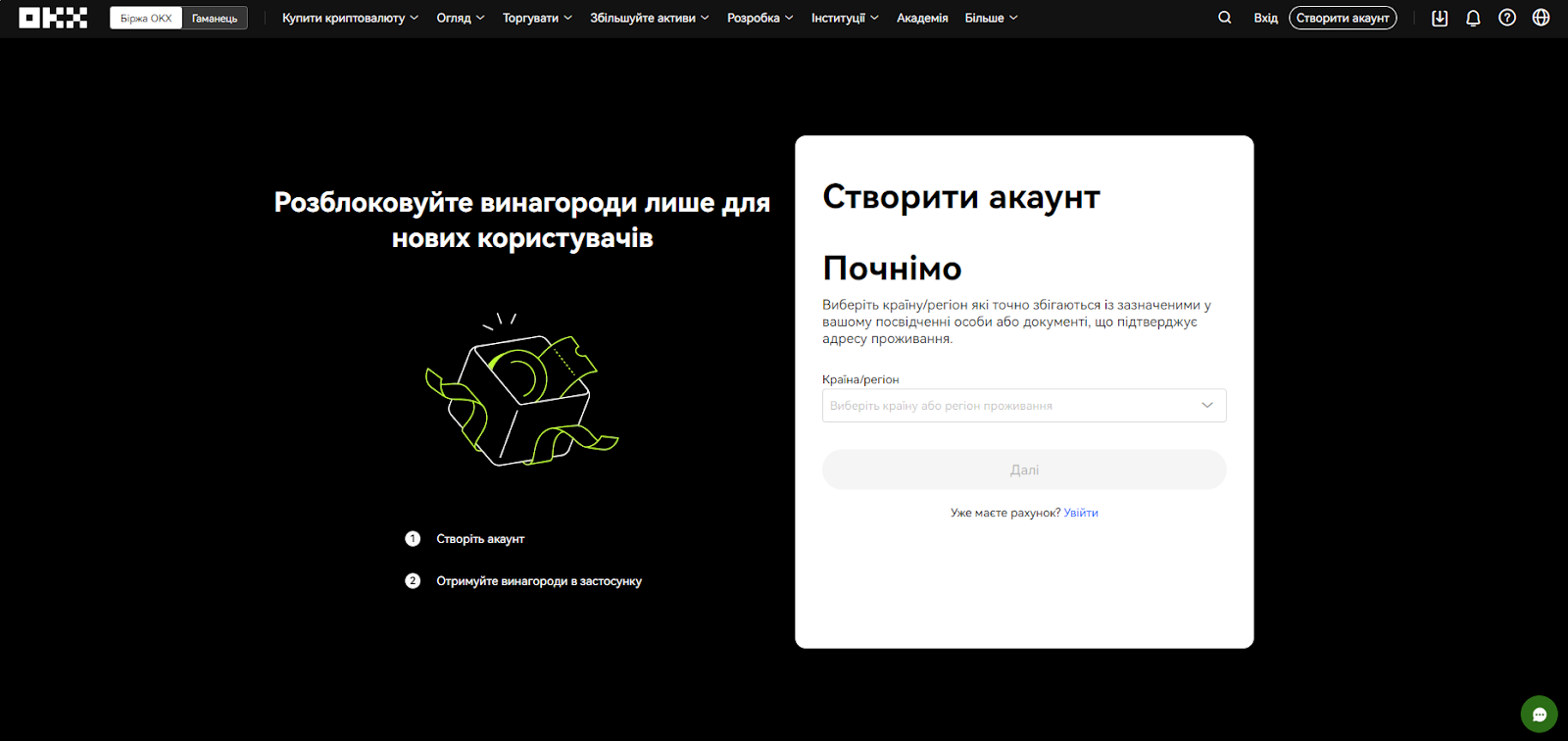
Task: Open the Країна/регіон selector field
Action: tap(1024, 406)
